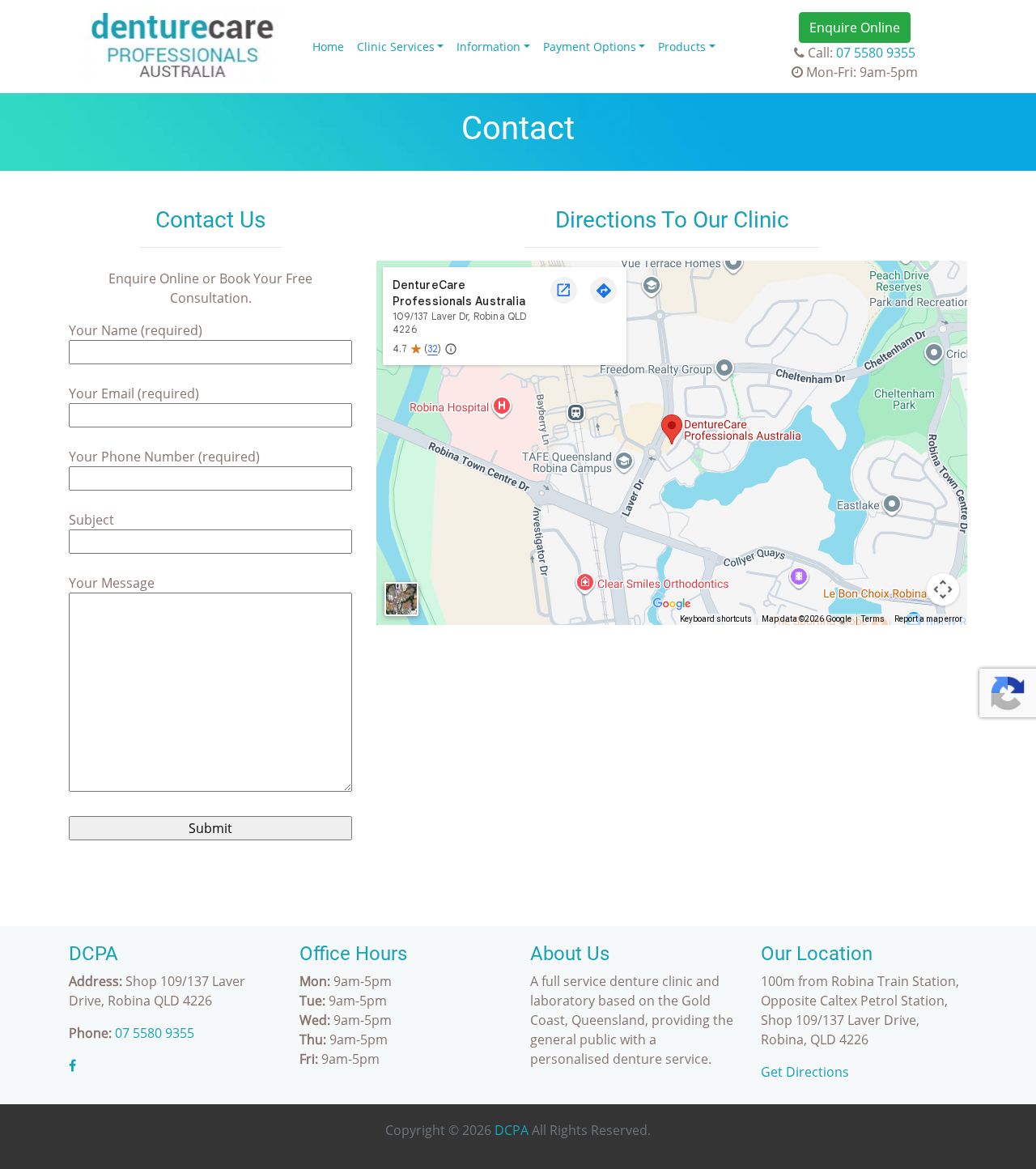Viewport: 1036px width, 1169px height.
Task: Open the 32 reviews link
Action: (433, 349)
